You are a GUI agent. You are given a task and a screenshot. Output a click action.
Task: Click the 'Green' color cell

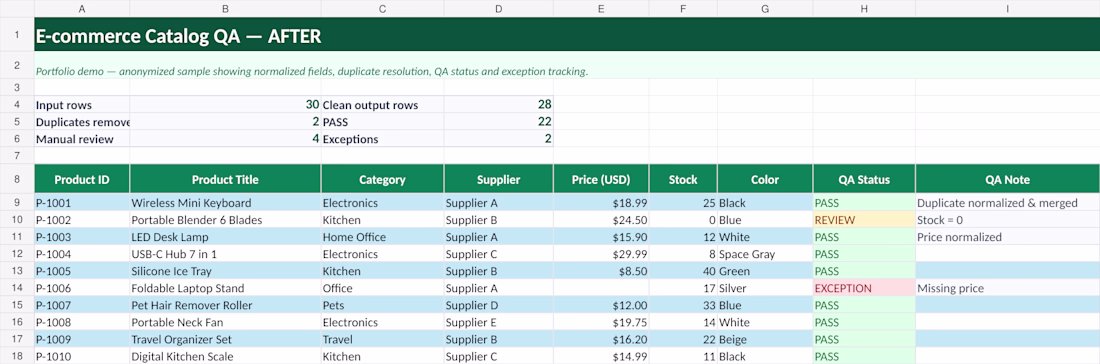[765, 271]
